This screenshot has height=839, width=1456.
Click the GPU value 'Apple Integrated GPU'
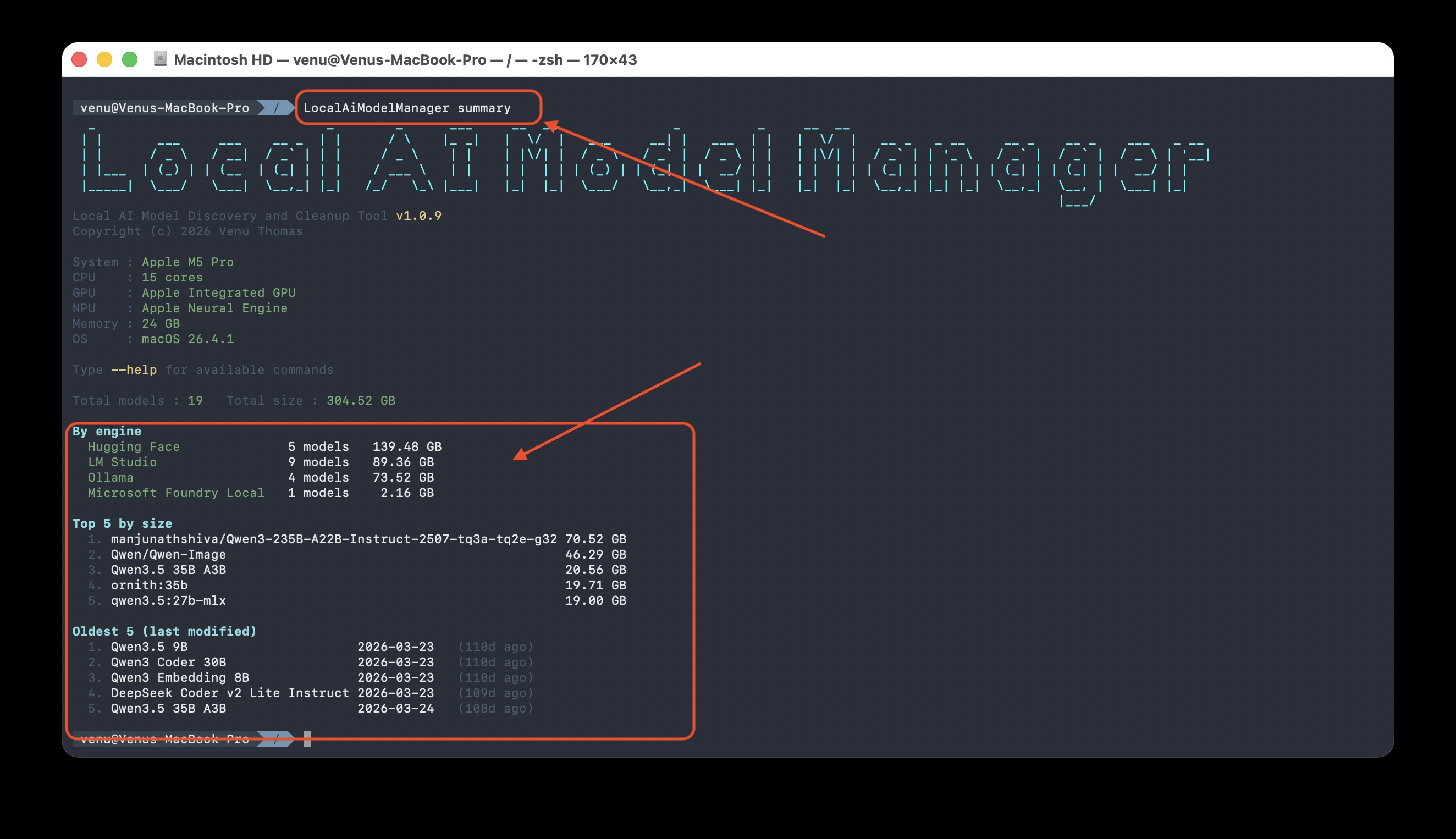[218, 292]
